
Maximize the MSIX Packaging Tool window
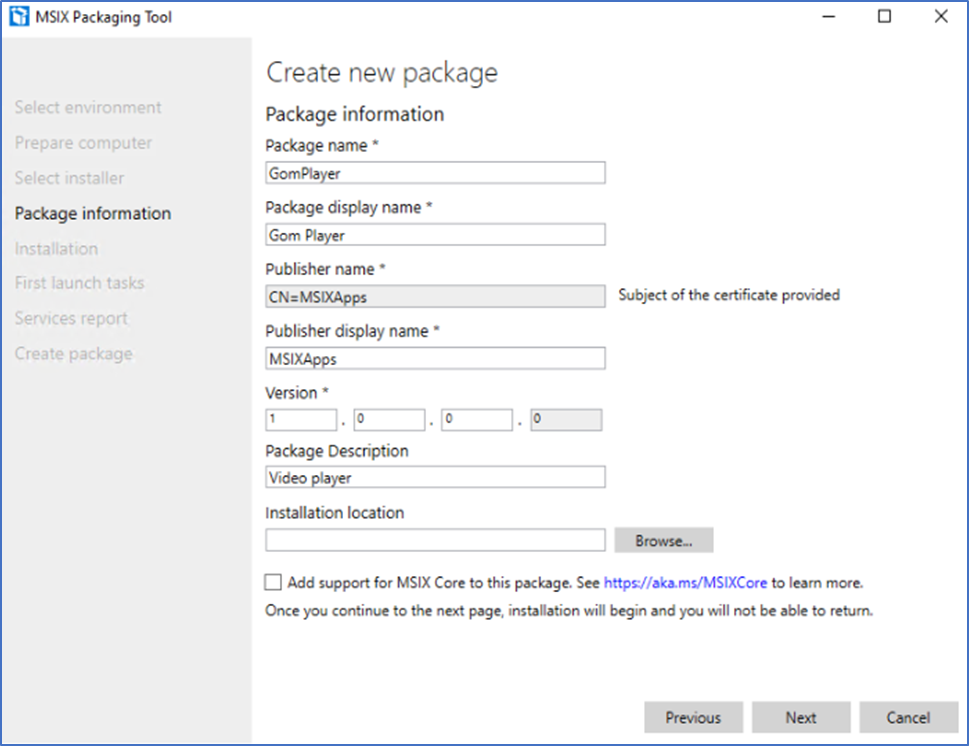coord(884,17)
